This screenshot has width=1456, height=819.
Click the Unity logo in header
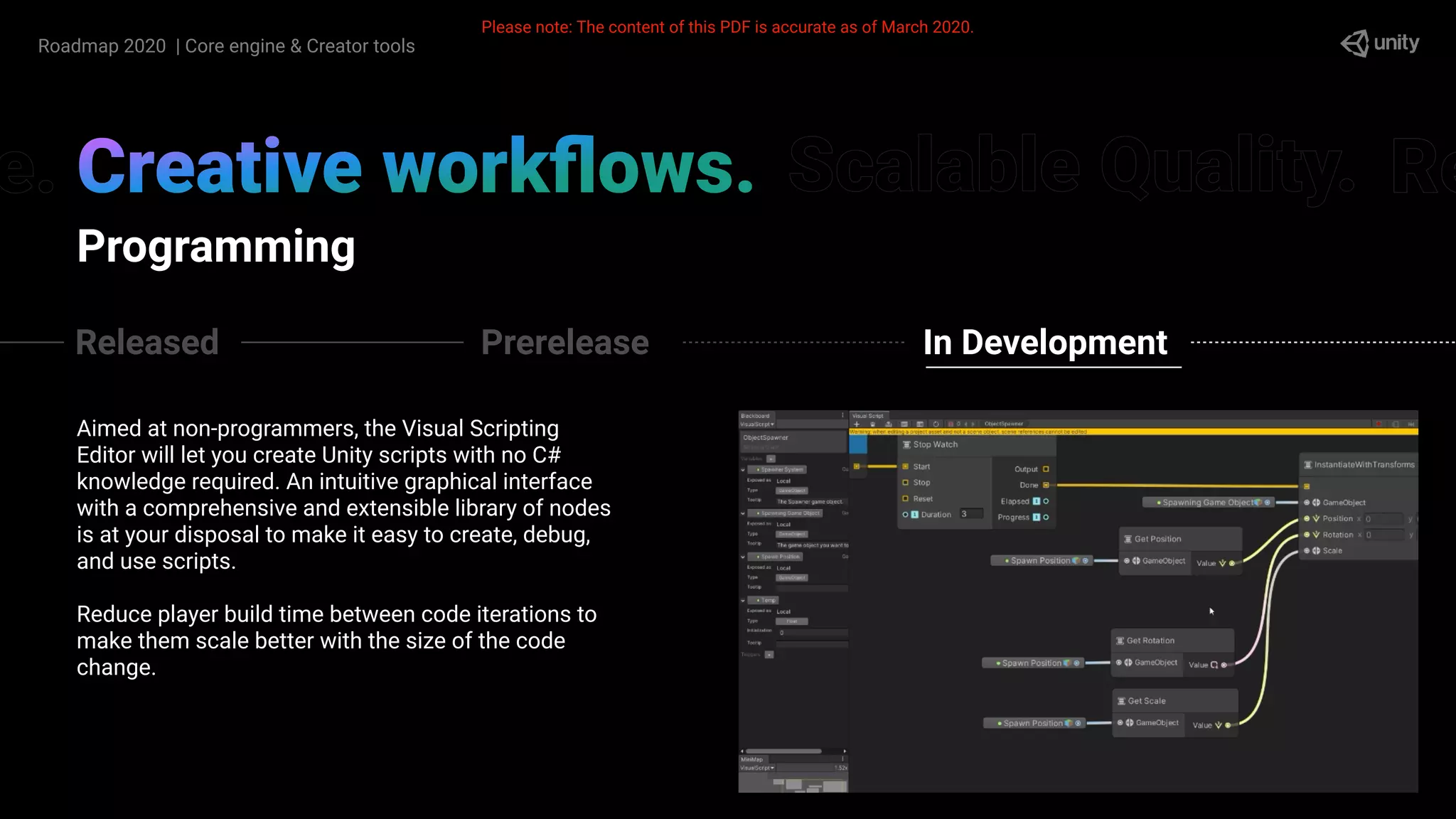pos(1379,43)
